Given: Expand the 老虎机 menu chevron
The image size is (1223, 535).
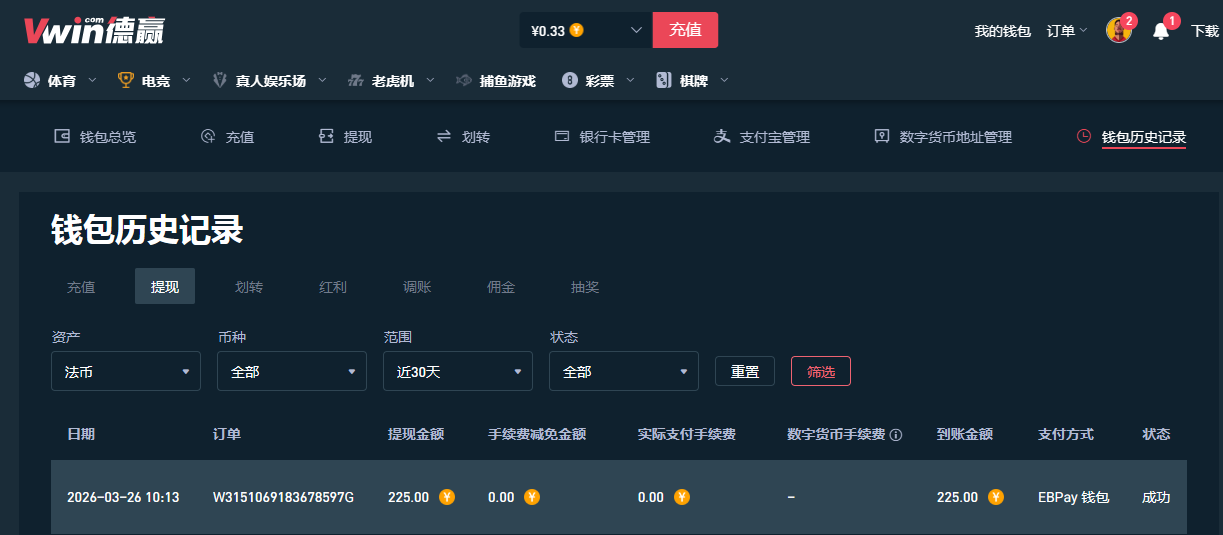Looking at the screenshot, I should tap(431, 80).
